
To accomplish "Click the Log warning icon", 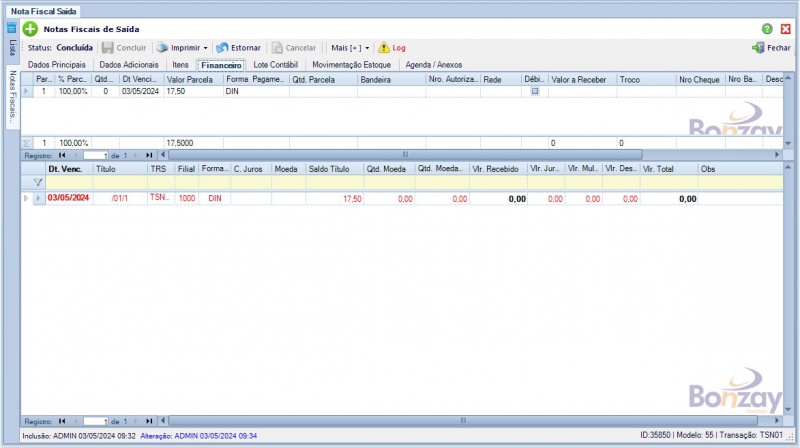I will point(384,47).
